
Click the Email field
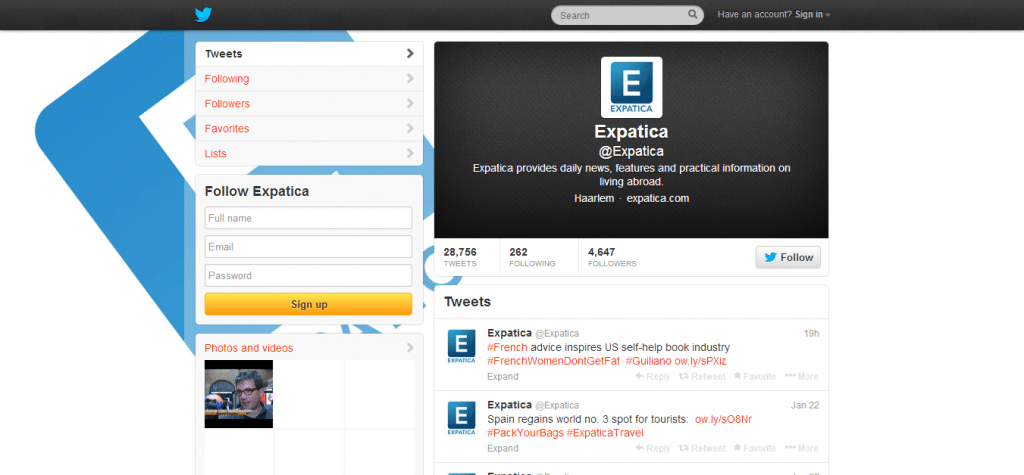(x=308, y=246)
